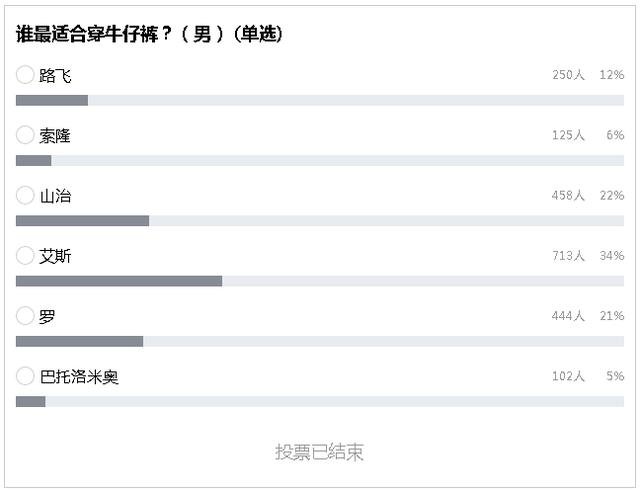The image size is (640, 492).
Task: Click the 艾斯 vote progress bar
Action: pos(320,281)
